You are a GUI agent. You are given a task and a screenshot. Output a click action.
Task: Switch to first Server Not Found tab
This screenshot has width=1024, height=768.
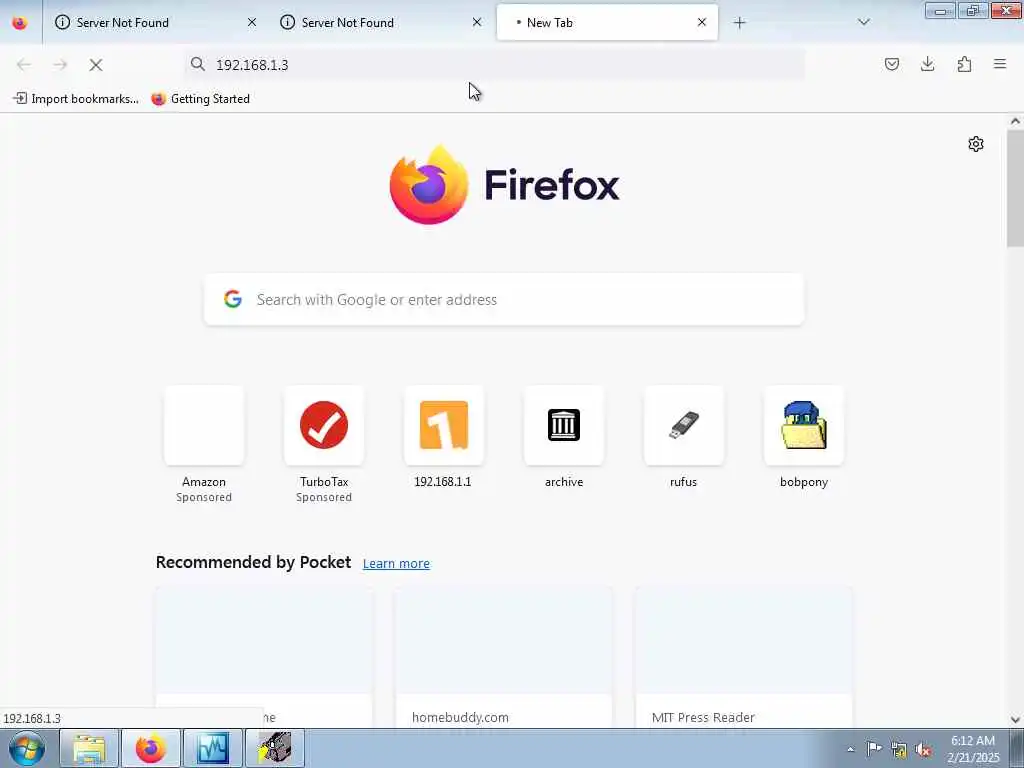pos(155,23)
